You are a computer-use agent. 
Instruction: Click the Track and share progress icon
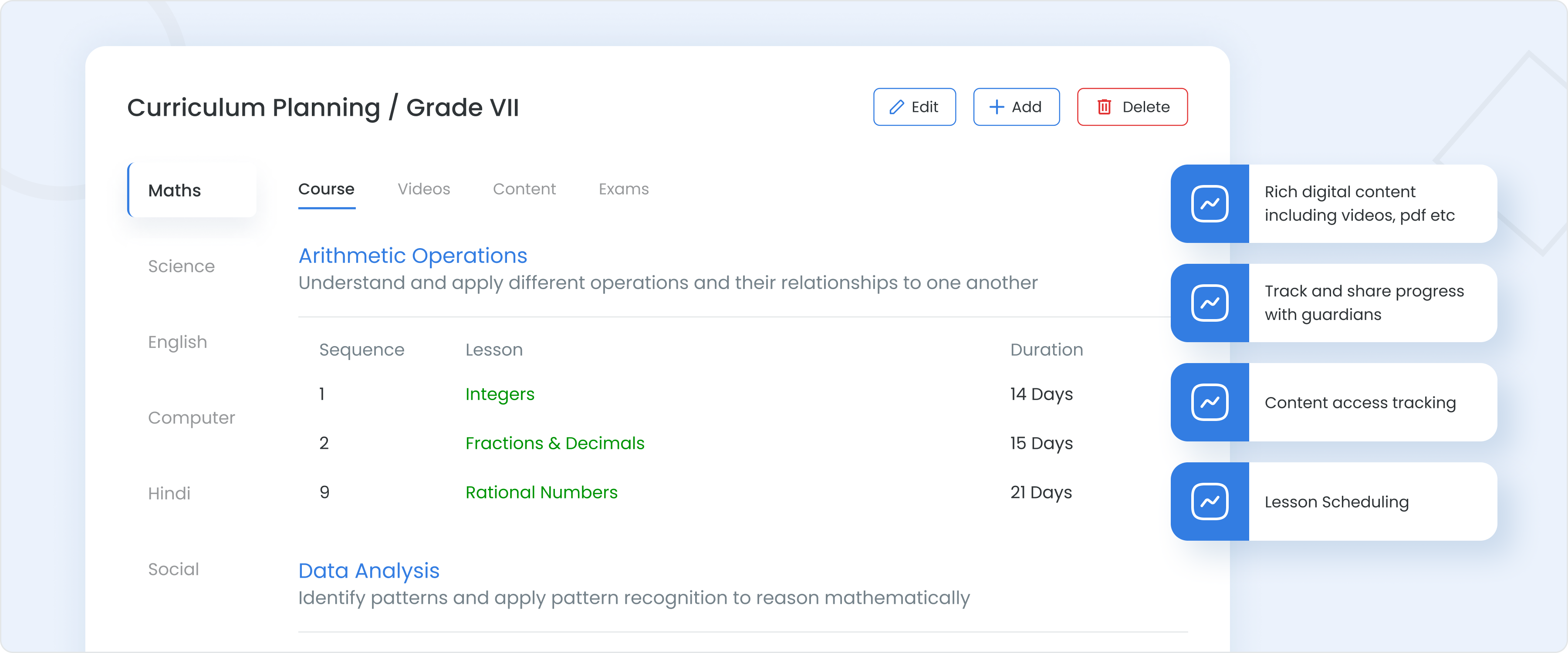click(x=1210, y=303)
